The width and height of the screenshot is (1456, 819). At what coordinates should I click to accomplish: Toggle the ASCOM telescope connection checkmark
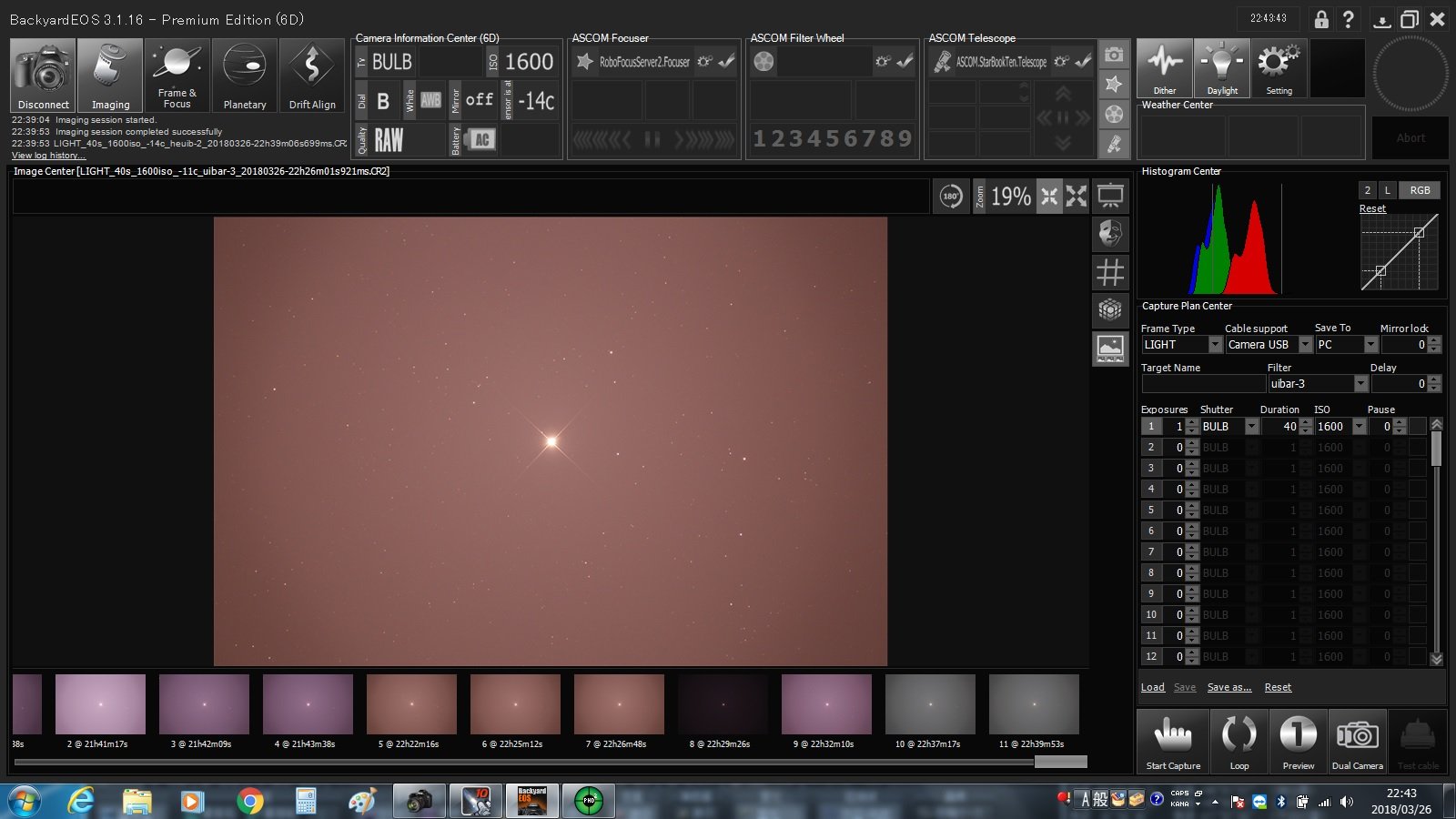coord(1083,62)
